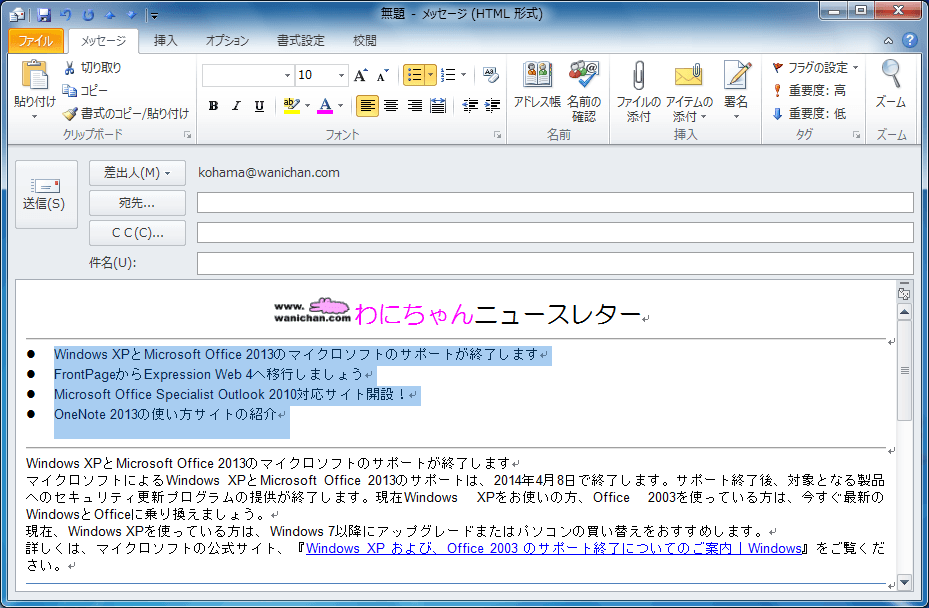Go to previous item arrow
The image size is (929, 608).
tap(110, 14)
